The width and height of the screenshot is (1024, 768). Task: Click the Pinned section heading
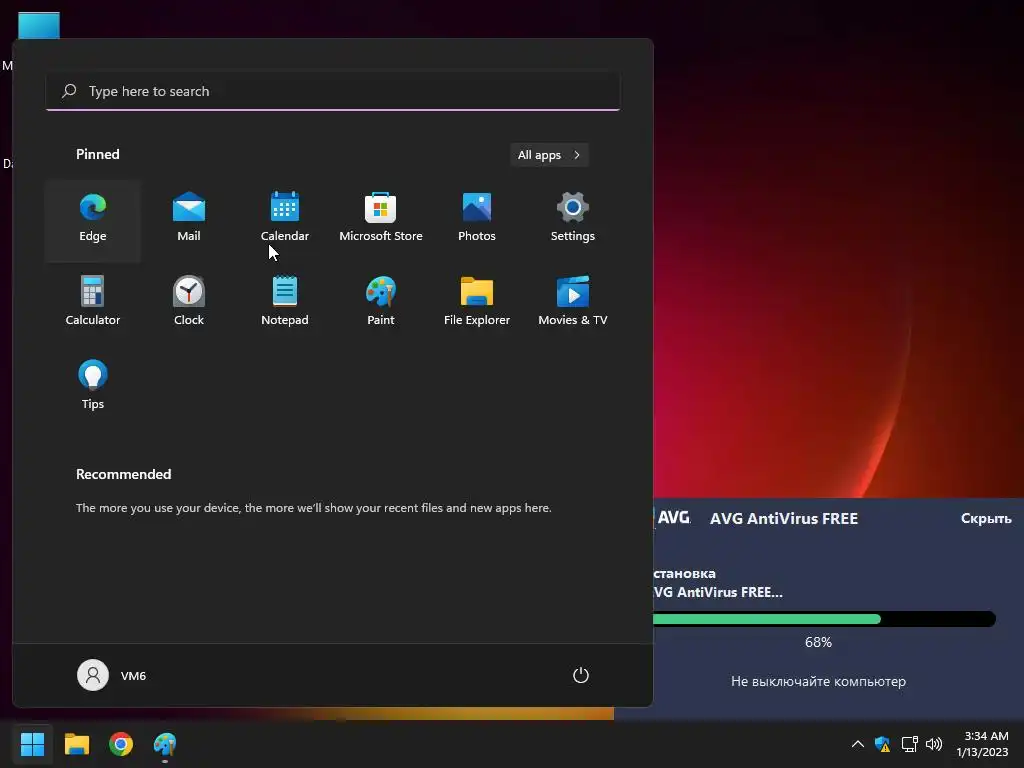point(97,154)
